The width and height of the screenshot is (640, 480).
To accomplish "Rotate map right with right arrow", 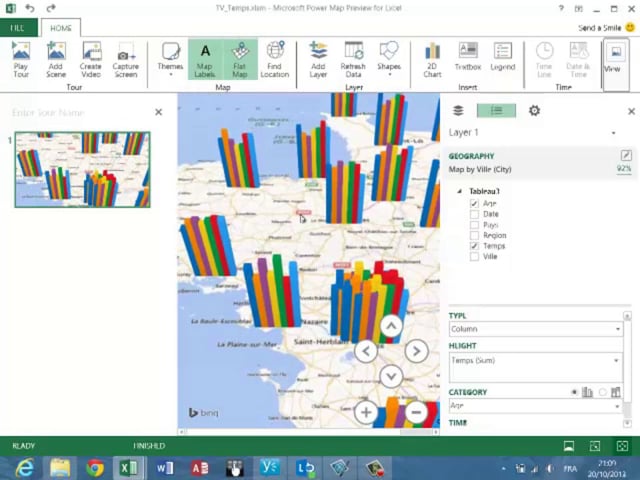I will tap(416, 351).
